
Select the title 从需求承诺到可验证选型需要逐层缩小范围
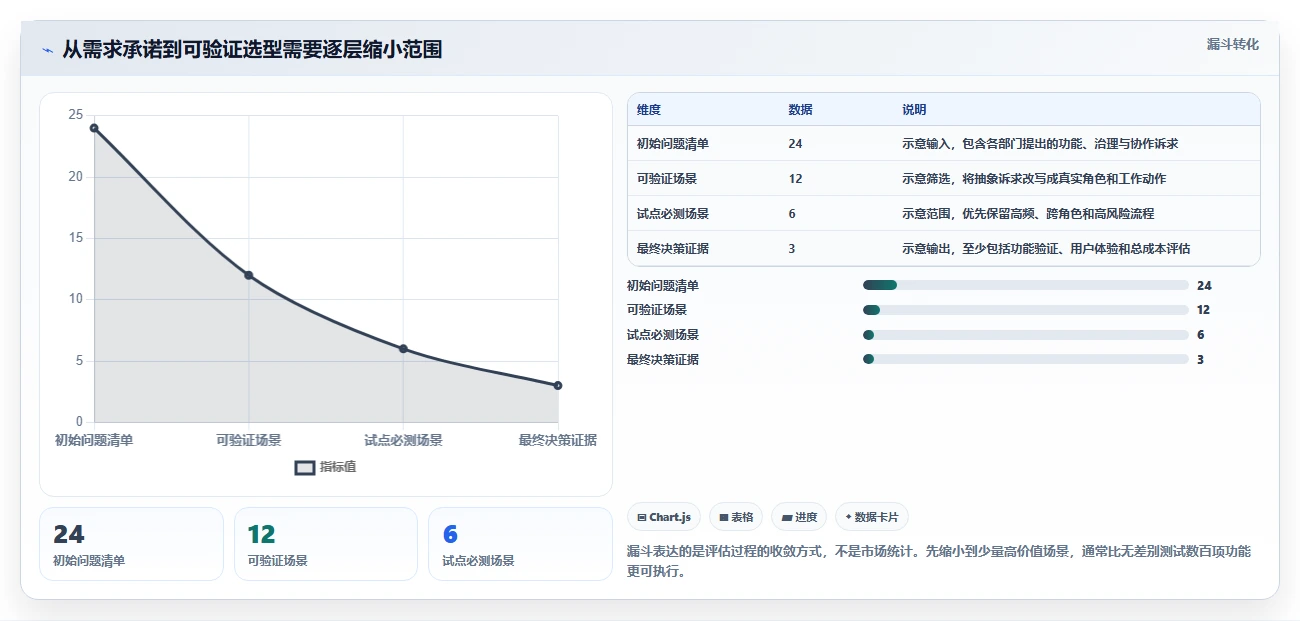pyautogui.click(x=252, y=49)
